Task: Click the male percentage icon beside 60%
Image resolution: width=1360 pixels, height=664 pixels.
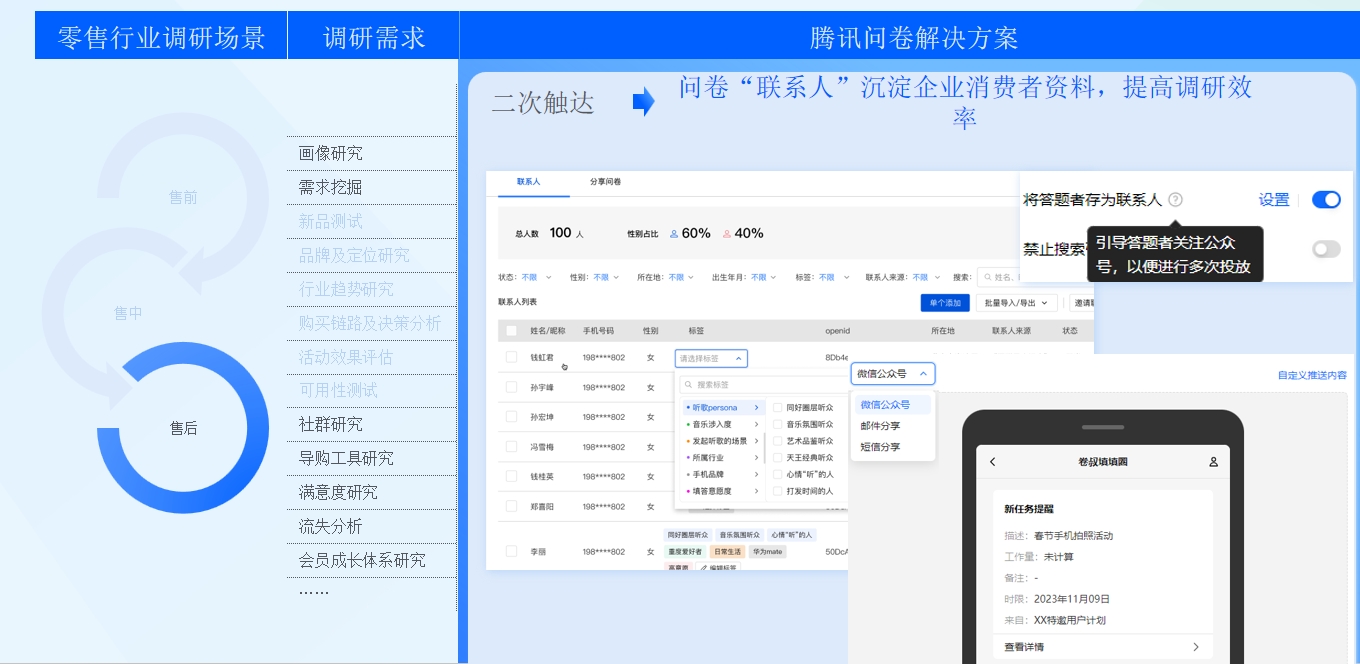Action: coord(674,234)
